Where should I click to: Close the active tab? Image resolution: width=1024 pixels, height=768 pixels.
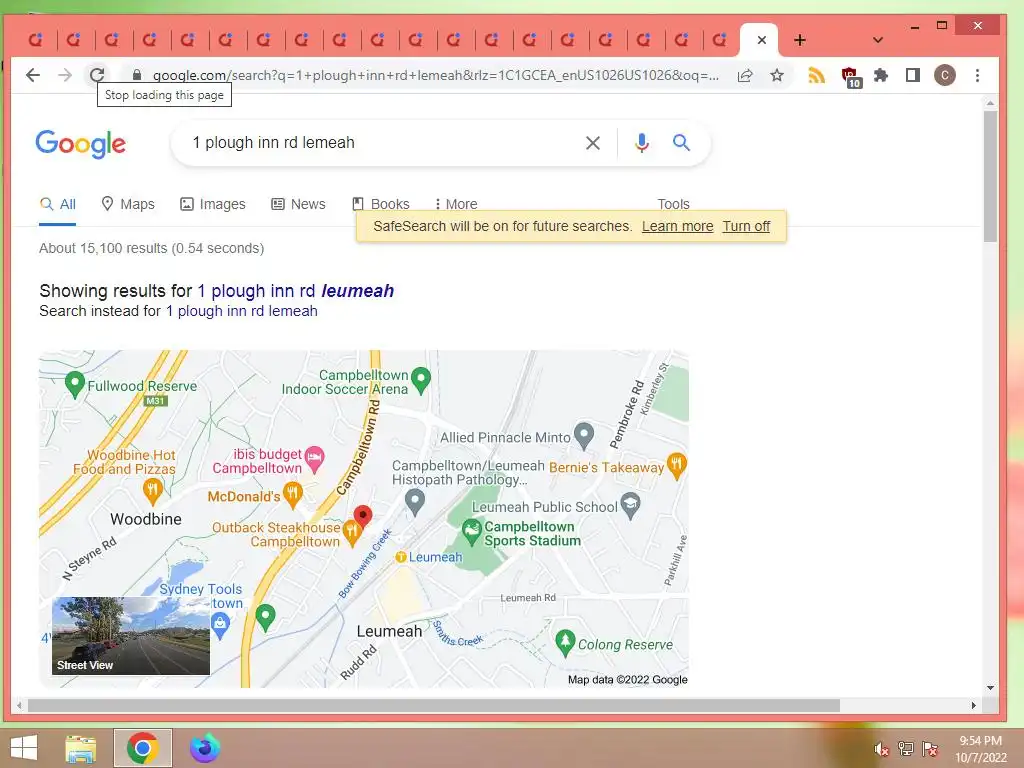click(x=761, y=40)
